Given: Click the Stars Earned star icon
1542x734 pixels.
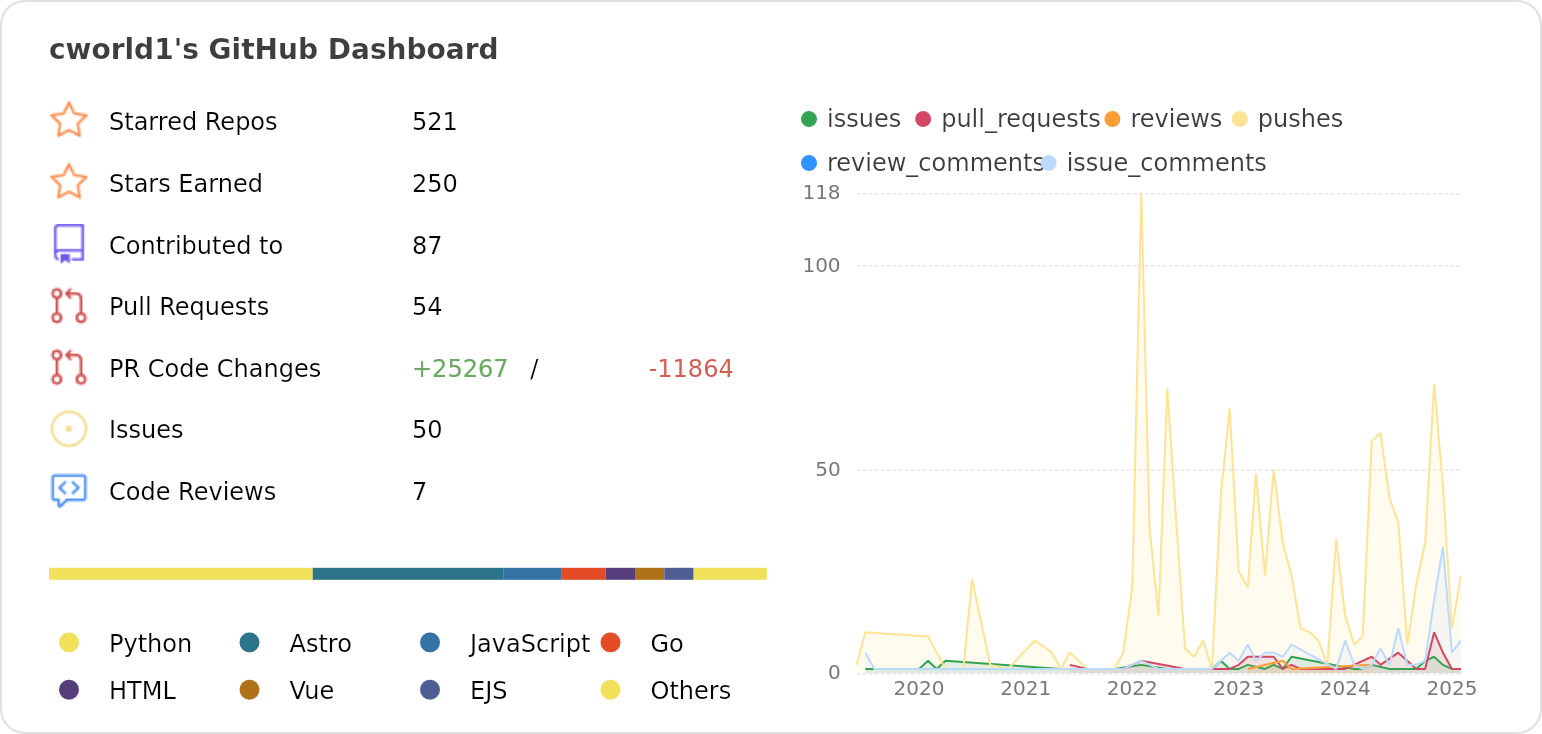Looking at the screenshot, I should (69, 183).
